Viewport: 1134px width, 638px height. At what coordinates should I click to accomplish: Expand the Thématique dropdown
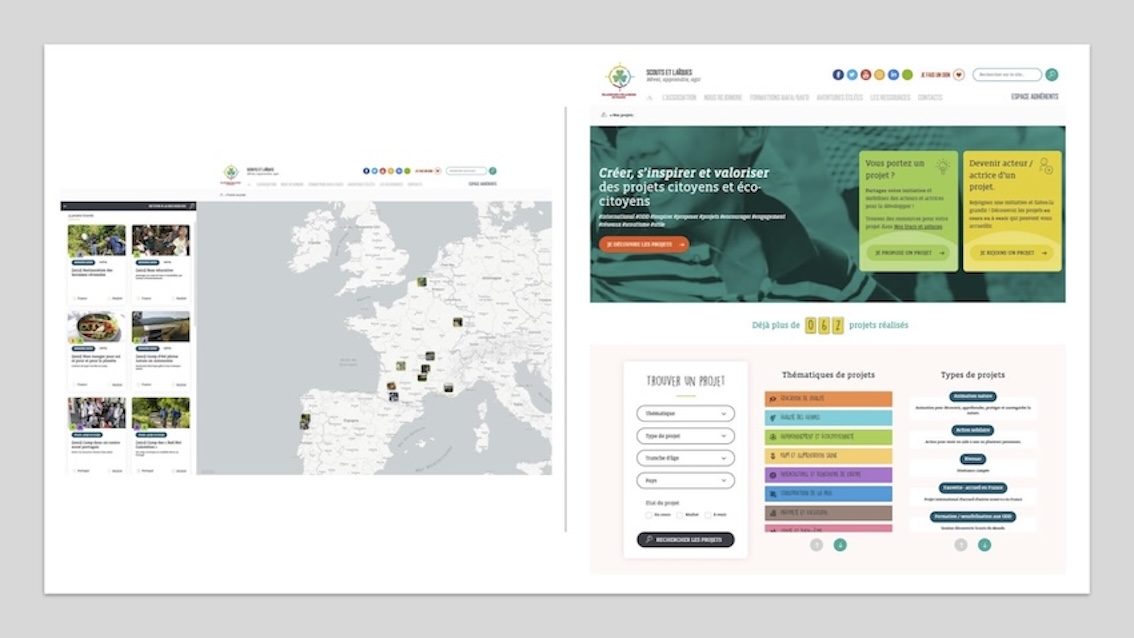coord(685,413)
